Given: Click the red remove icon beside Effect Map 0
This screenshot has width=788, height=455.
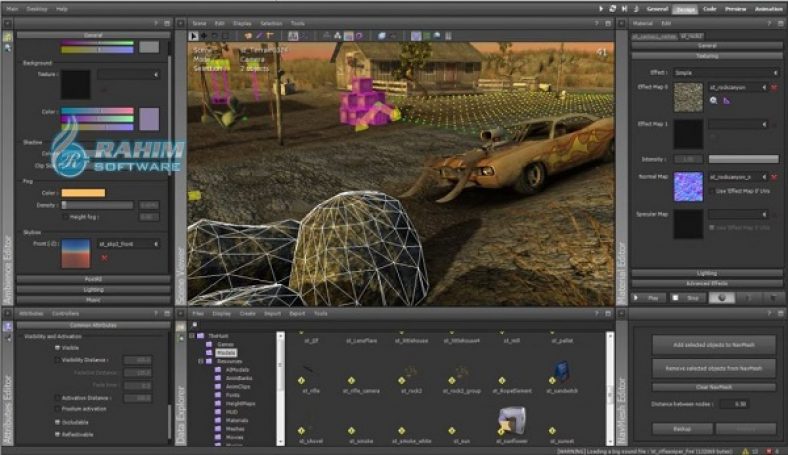Looking at the screenshot, I should click(x=773, y=88).
